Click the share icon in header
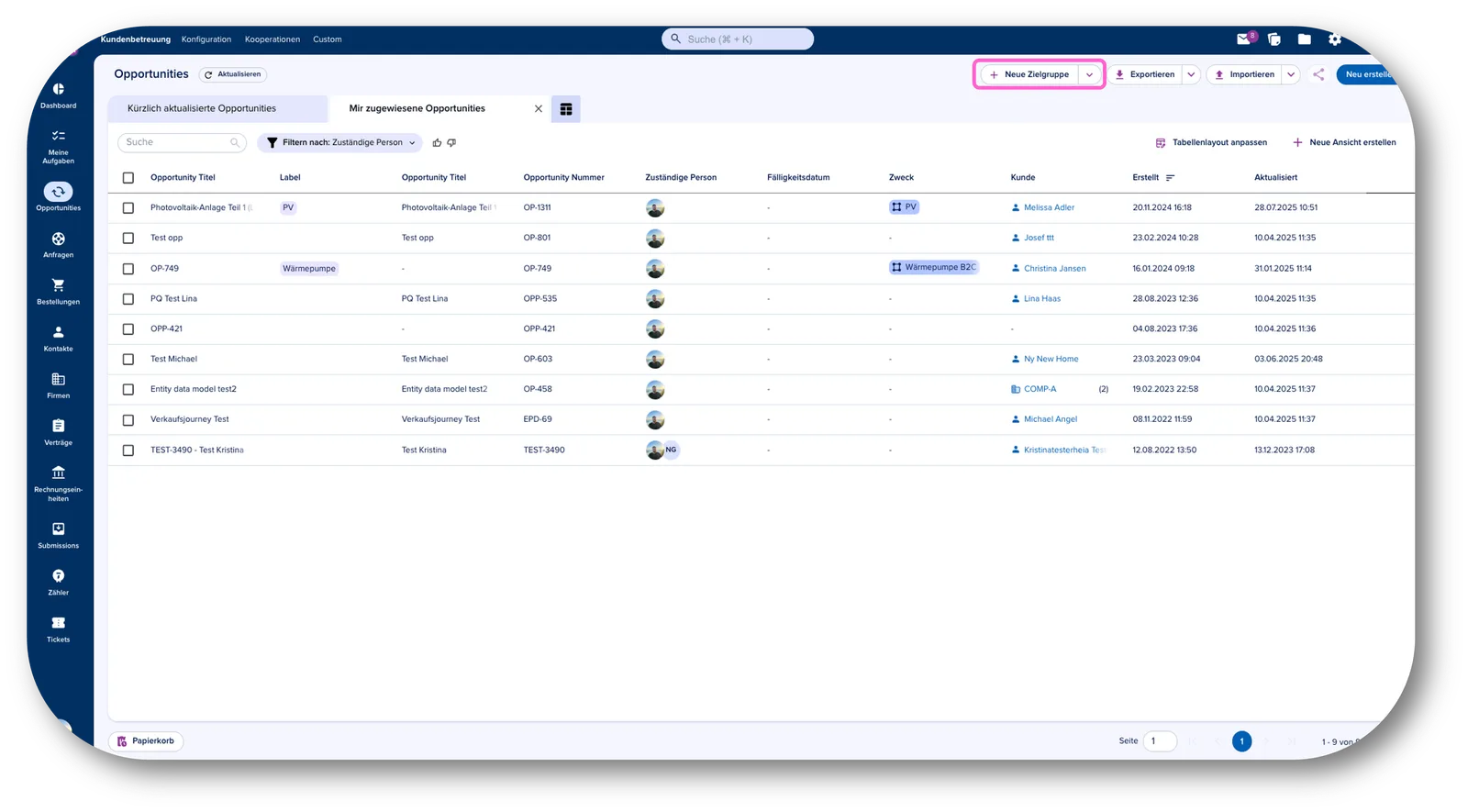Screen dimensions: 1468x812 click(x=1318, y=74)
